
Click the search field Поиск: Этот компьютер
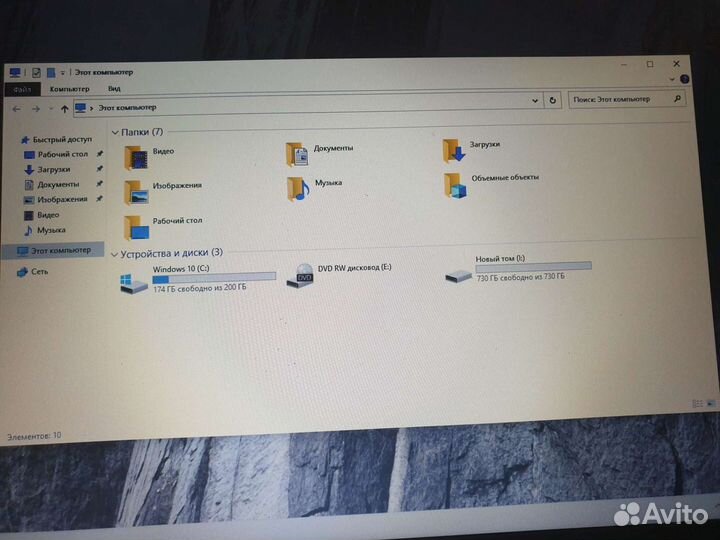click(x=620, y=99)
